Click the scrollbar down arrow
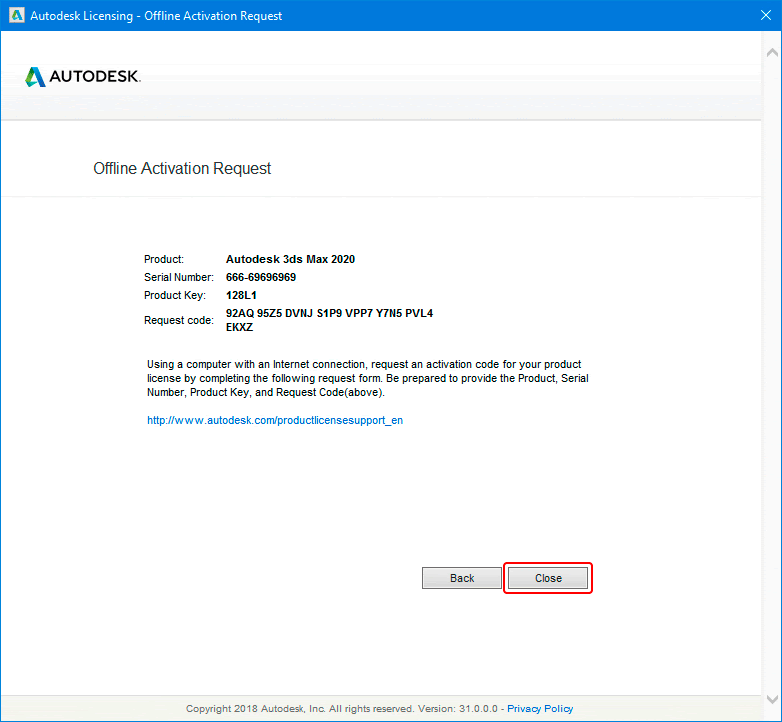Image resolution: width=782 pixels, height=722 pixels. point(772,699)
